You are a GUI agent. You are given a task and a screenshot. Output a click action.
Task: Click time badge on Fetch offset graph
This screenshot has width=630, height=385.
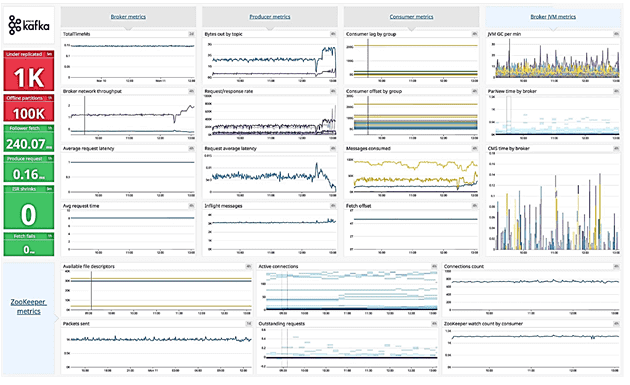475,206
